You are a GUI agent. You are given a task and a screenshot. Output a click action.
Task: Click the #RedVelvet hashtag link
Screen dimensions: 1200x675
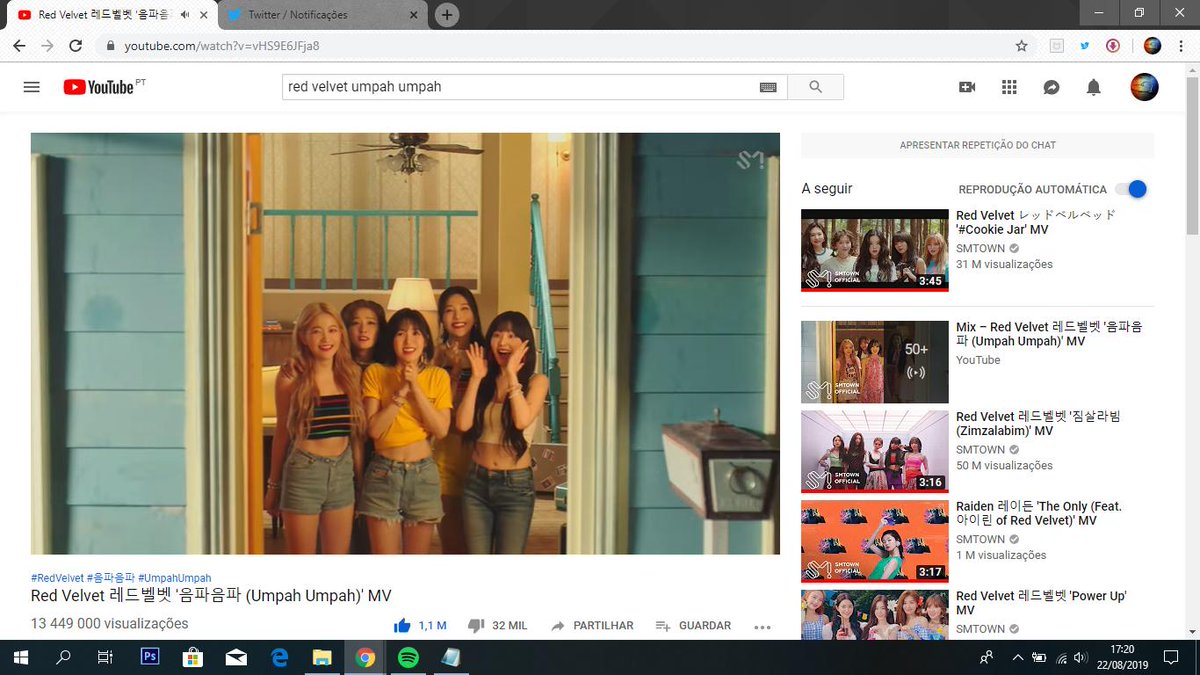click(x=57, y=578)
